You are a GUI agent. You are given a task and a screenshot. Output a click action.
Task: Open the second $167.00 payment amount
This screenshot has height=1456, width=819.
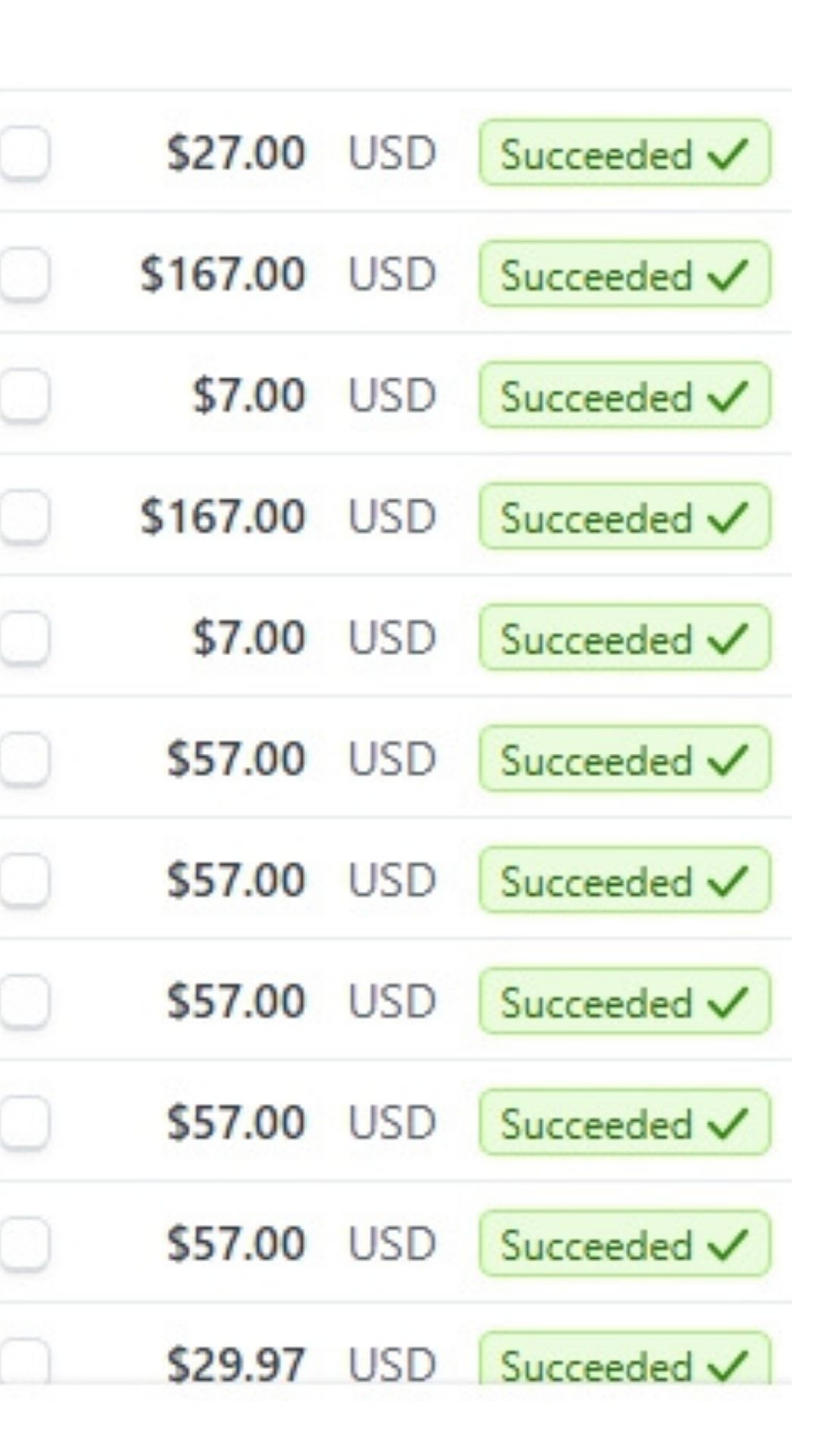coord(223,516)
